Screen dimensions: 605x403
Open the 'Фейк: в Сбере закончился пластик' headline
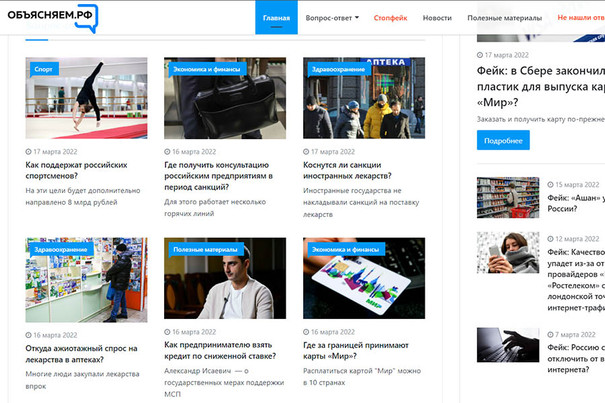[x=541, y=86]
